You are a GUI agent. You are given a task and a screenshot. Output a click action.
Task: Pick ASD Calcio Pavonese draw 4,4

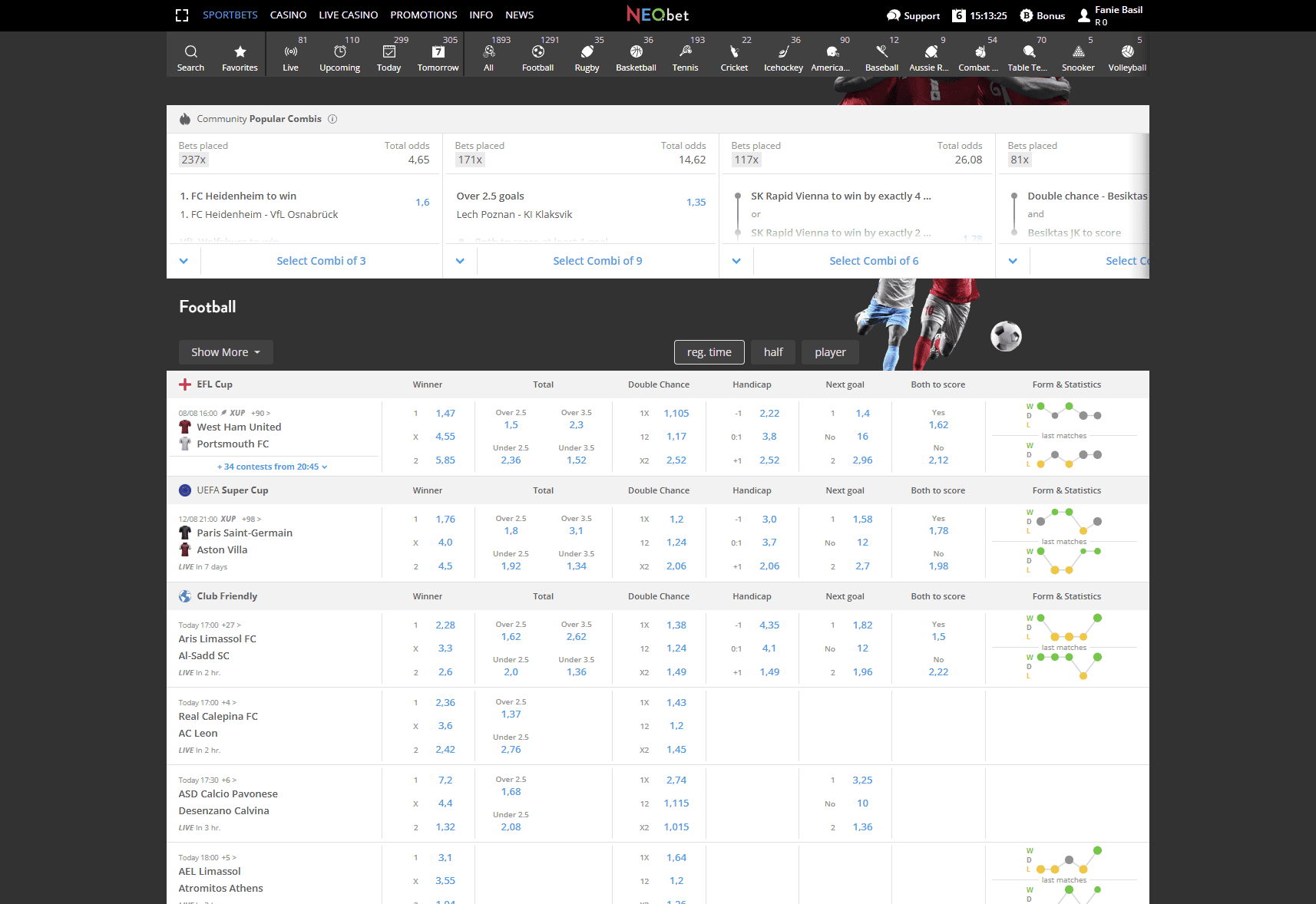[445, 803]
